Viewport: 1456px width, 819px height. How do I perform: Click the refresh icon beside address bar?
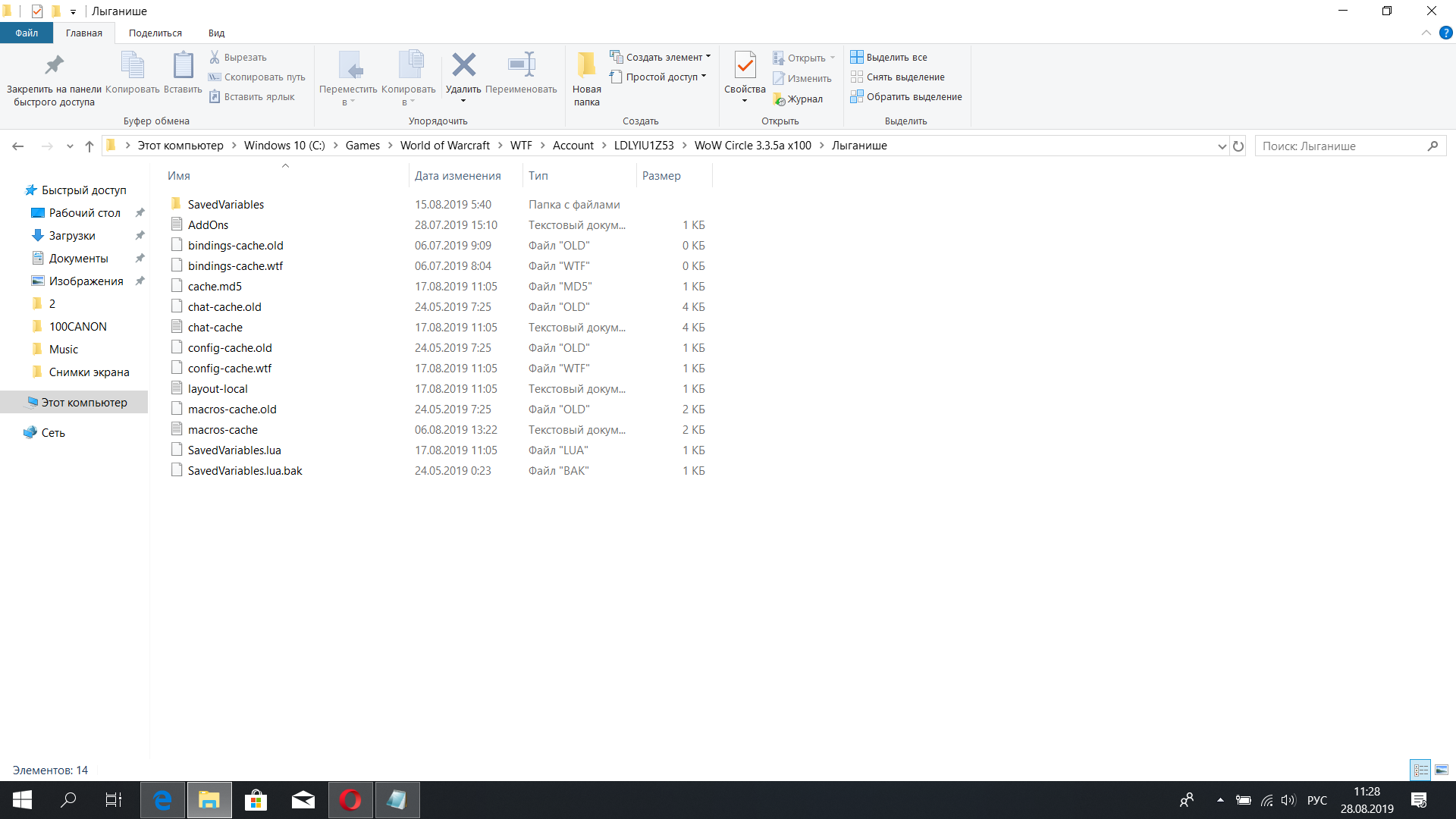pos(1238,146)
